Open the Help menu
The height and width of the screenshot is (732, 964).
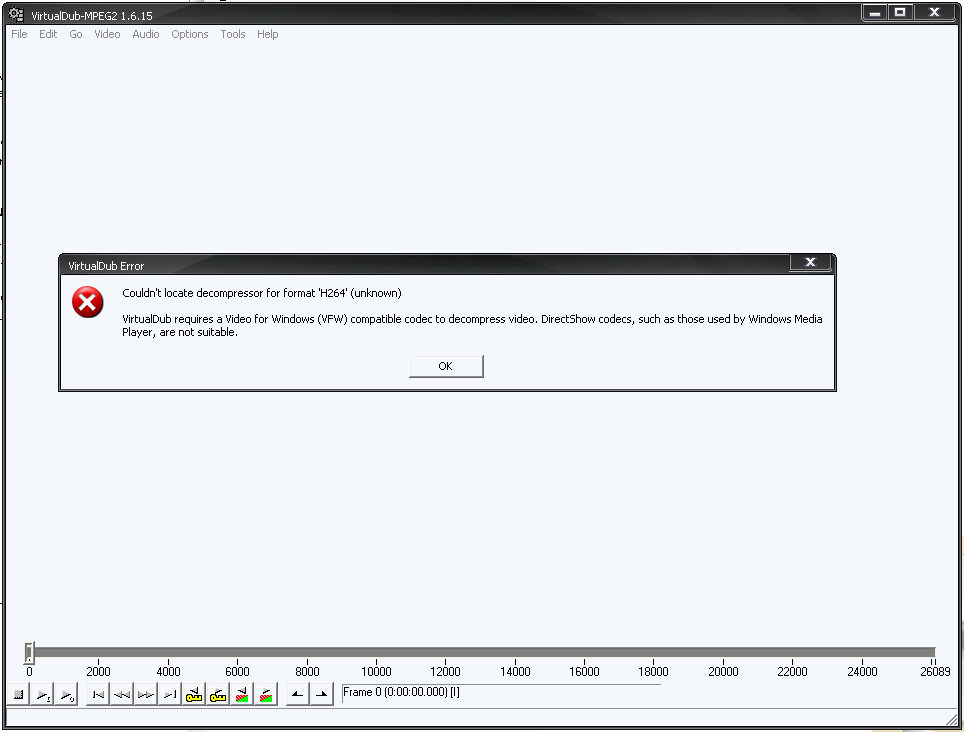[267, 34]
